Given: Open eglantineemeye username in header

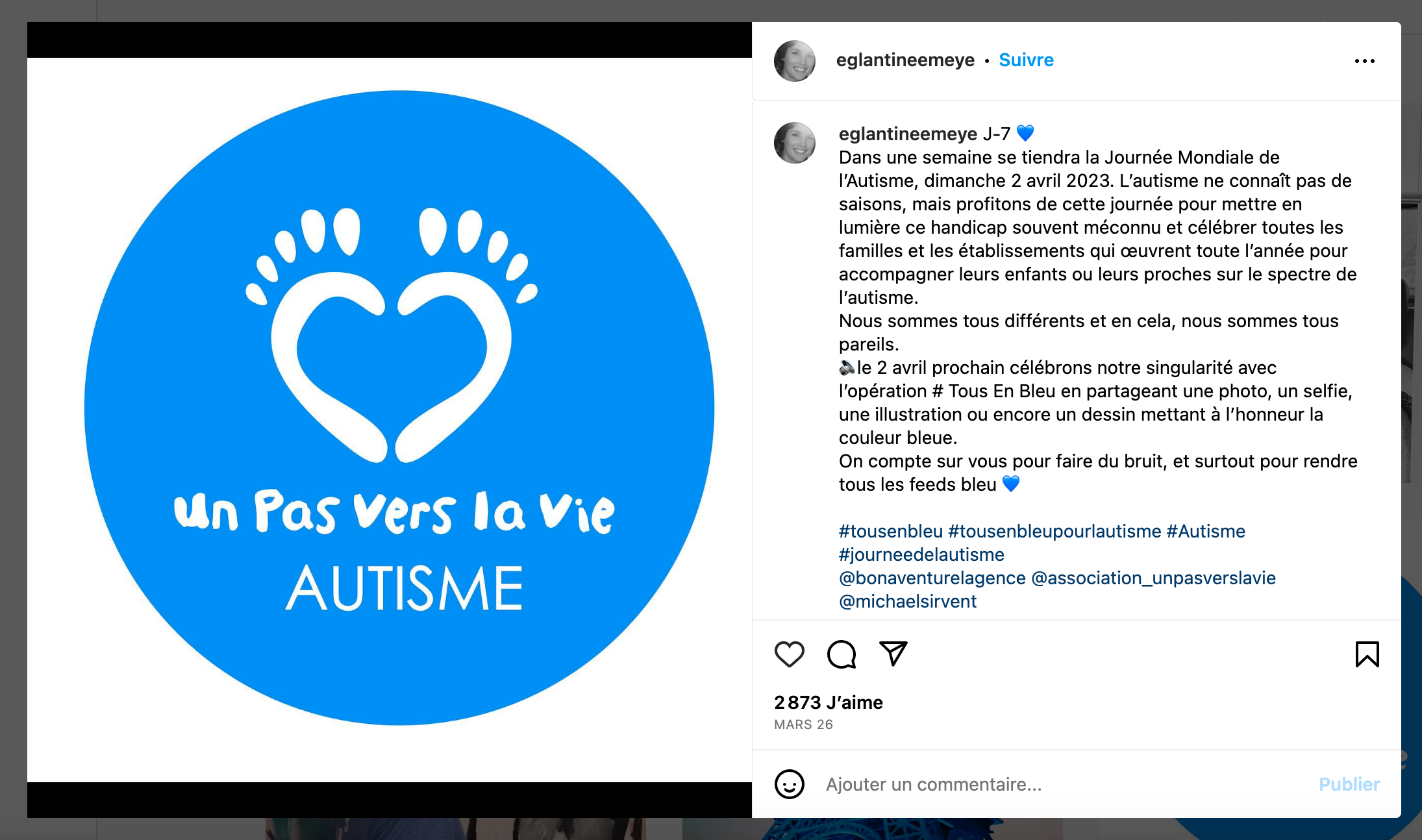Looking at the screenshot, I should tap(905, 60).
